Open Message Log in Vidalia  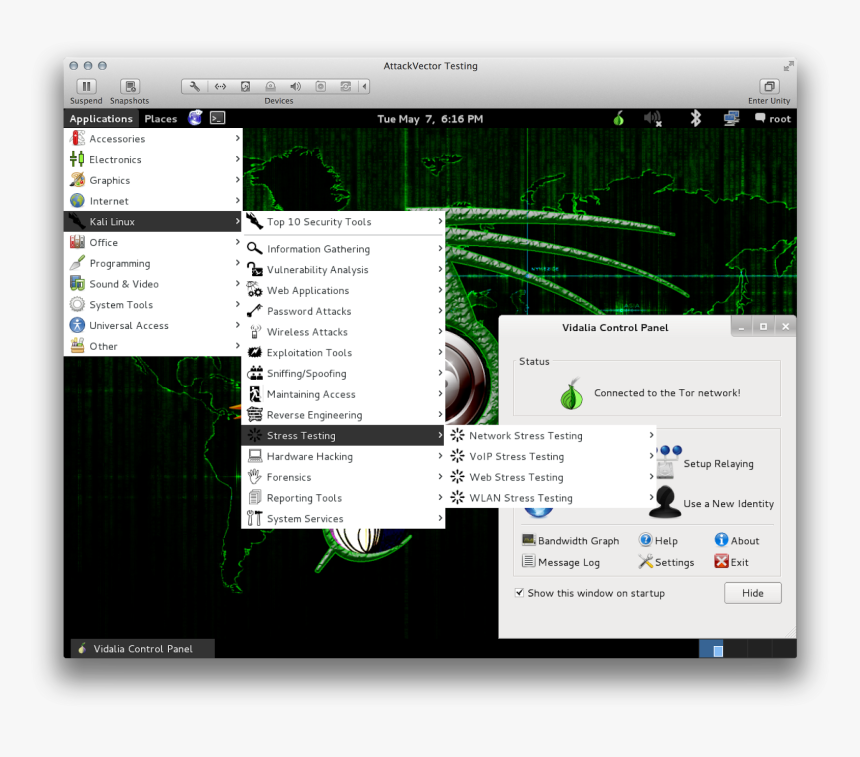click(x=561, y=562)
